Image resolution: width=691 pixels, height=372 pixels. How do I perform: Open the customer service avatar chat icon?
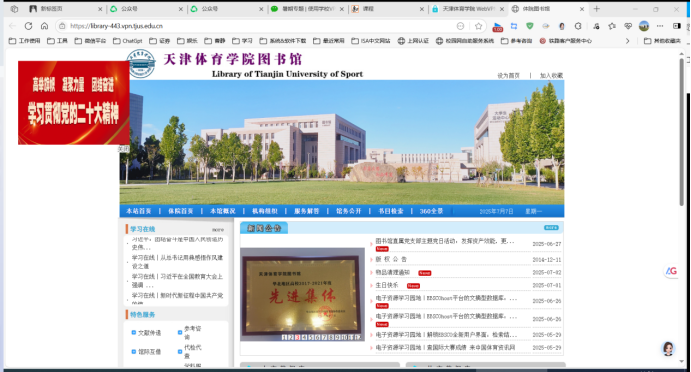click(669, 349)
